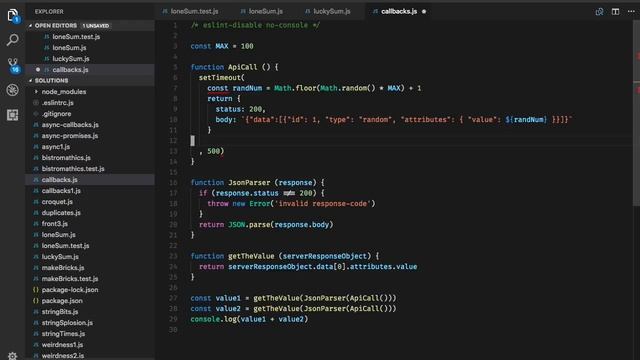
Task: Open bistromathics.test.js in the file tree
Action: pos(73,169)
